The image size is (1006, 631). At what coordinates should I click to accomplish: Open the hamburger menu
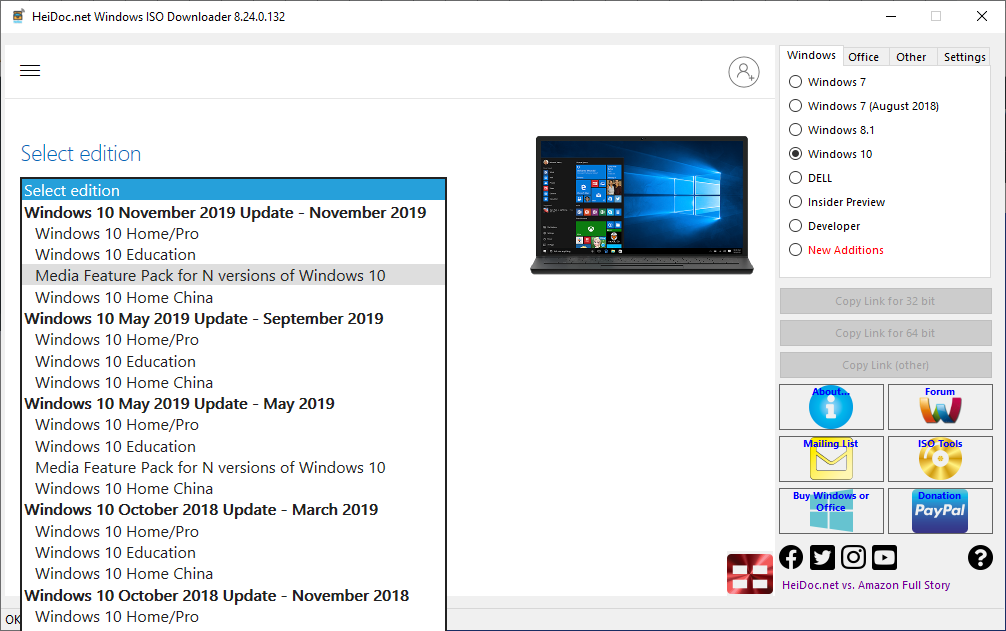(30, 71)
